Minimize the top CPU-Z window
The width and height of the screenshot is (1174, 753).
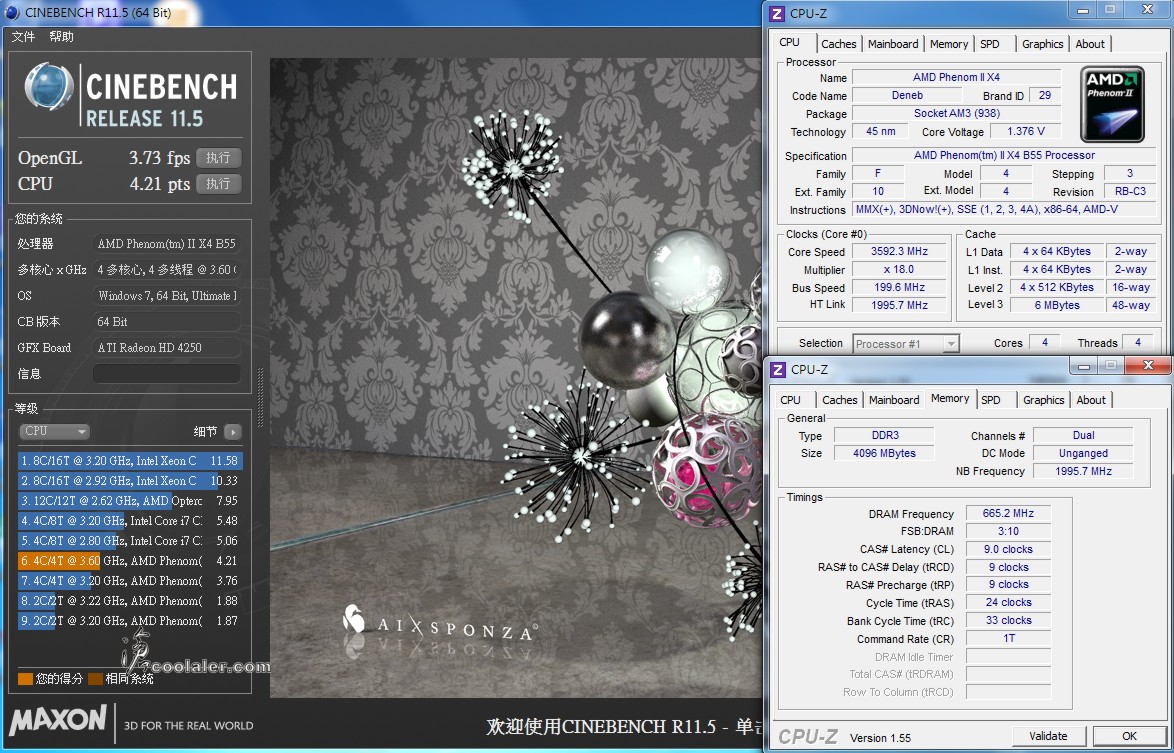pos(1083,10)
